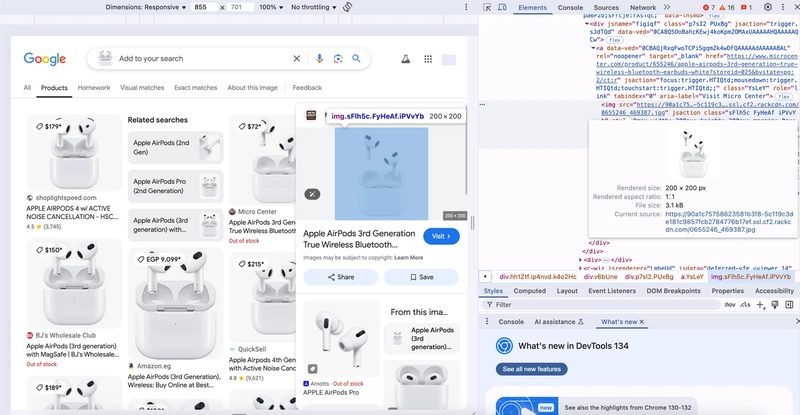The height and width of the screenshot is (415, 800).
Task: Clear the search box with the X
Action: tap(296, 59)
